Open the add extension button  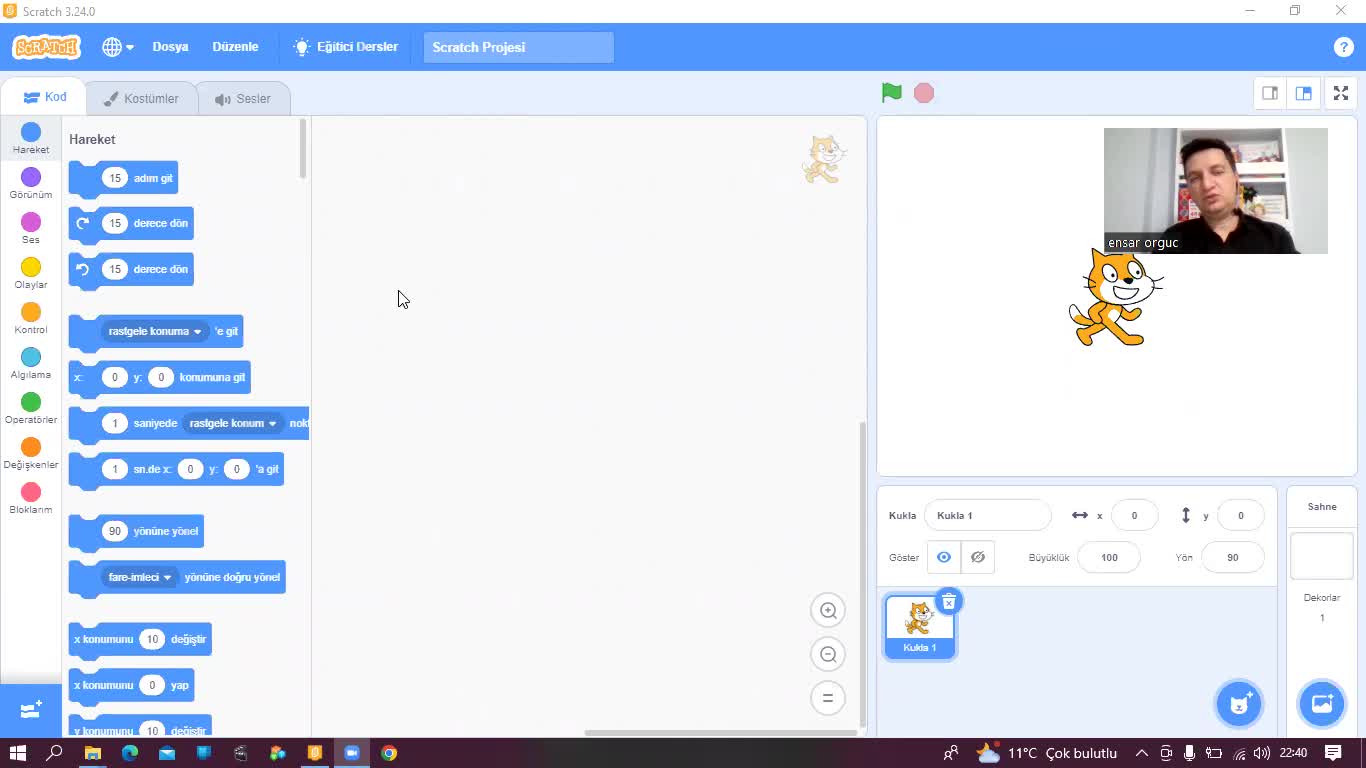31,710
